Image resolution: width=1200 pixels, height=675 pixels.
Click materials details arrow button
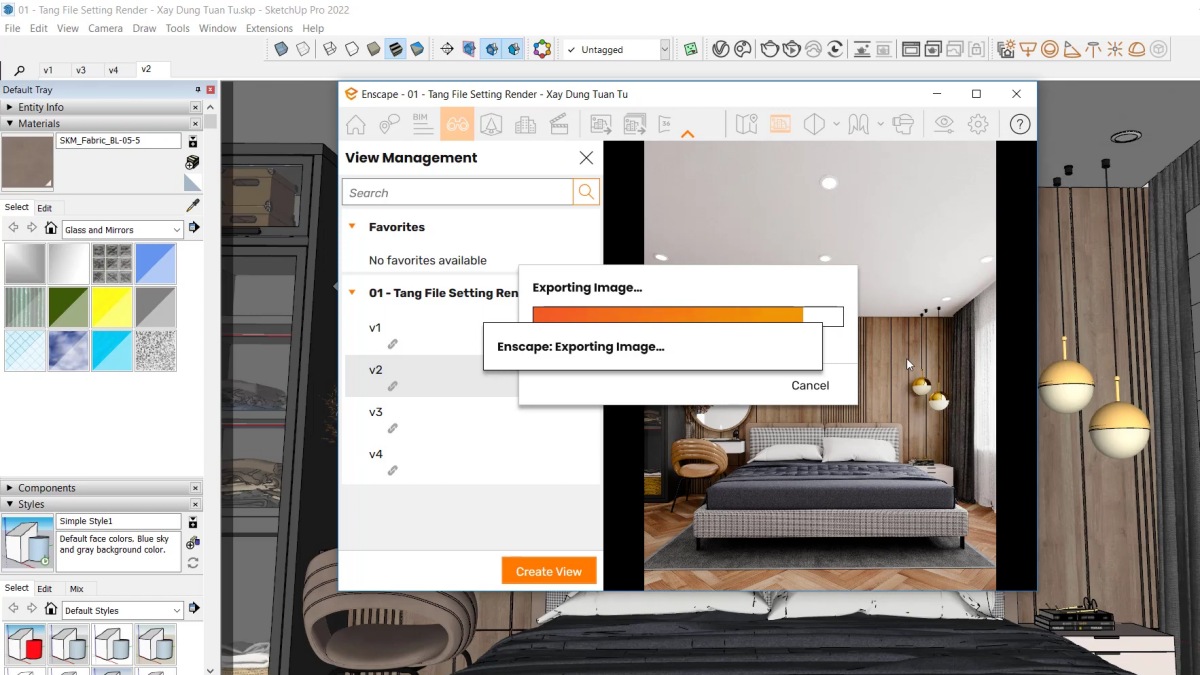coord(194,228)
